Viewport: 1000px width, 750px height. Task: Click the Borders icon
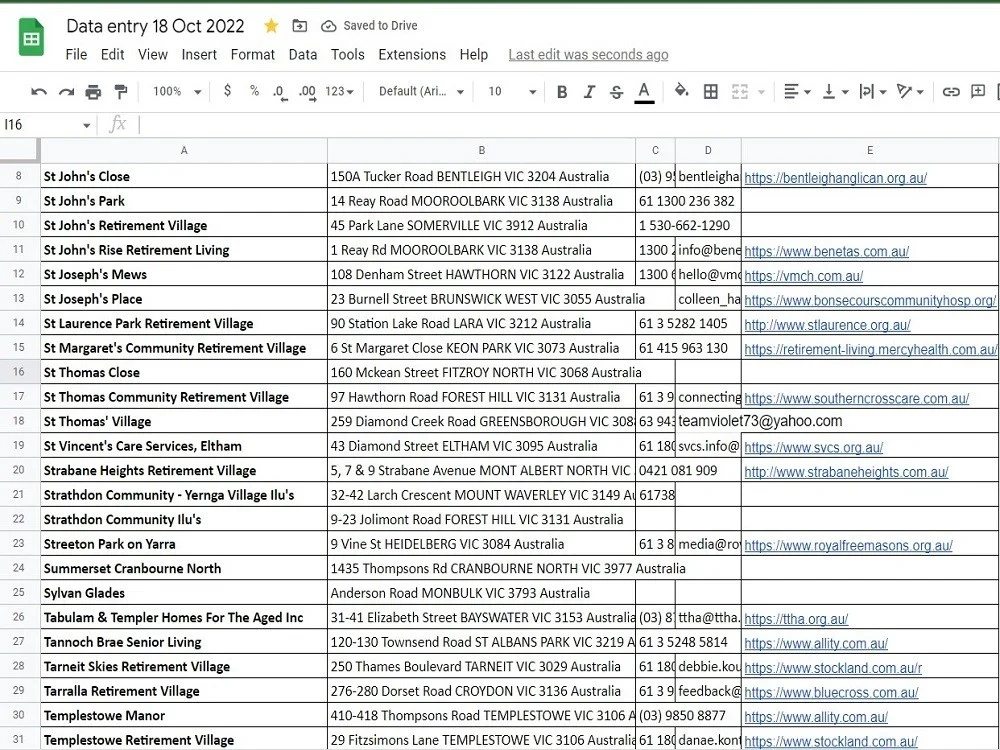[x=710, y=92]
